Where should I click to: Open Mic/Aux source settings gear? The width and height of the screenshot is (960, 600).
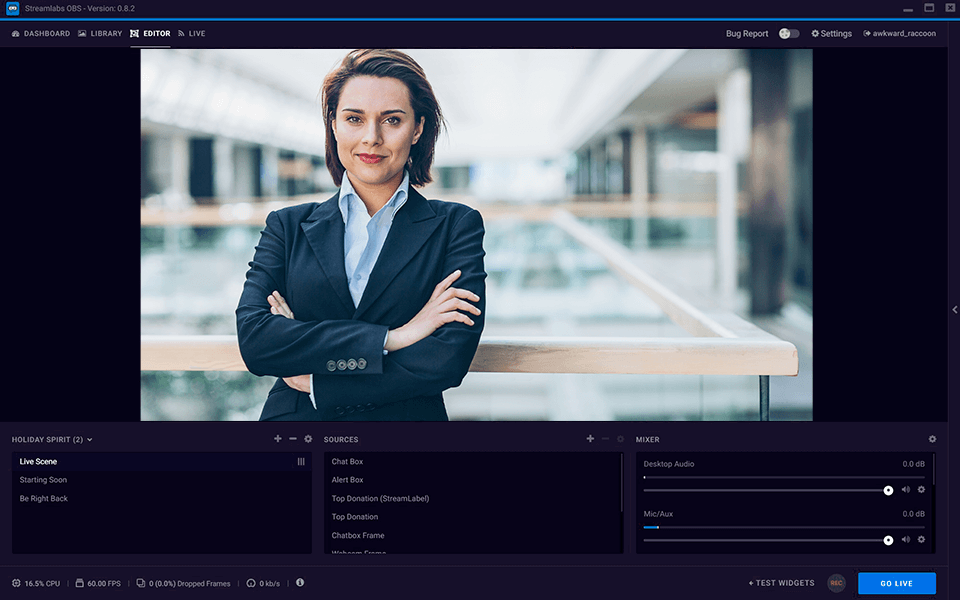(921, 539)
